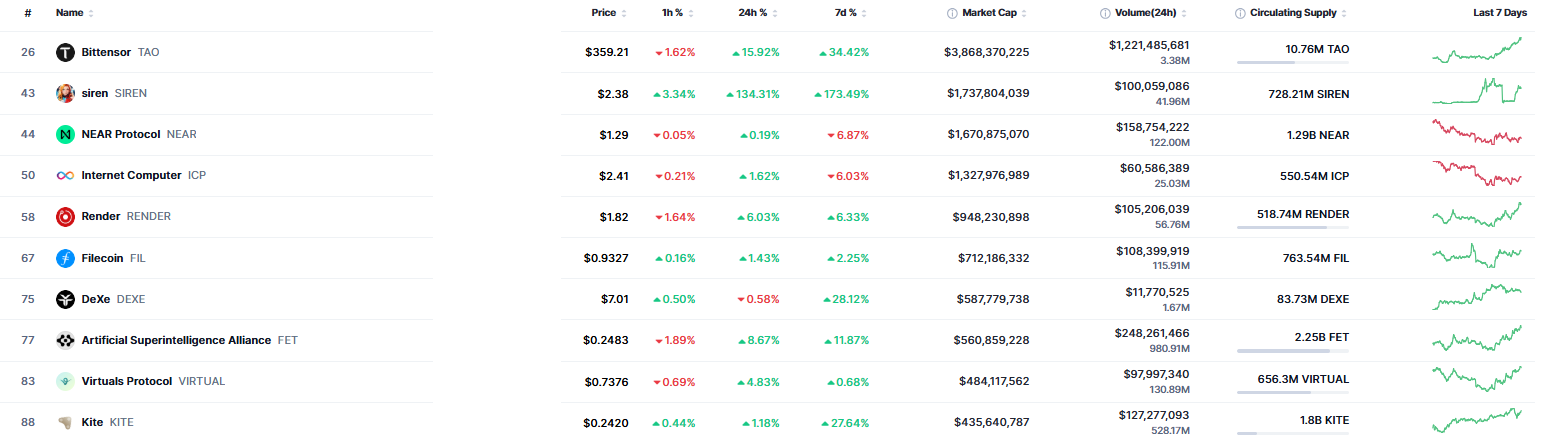
Task: Sort the table by Price column
Action: pos(603,13)
